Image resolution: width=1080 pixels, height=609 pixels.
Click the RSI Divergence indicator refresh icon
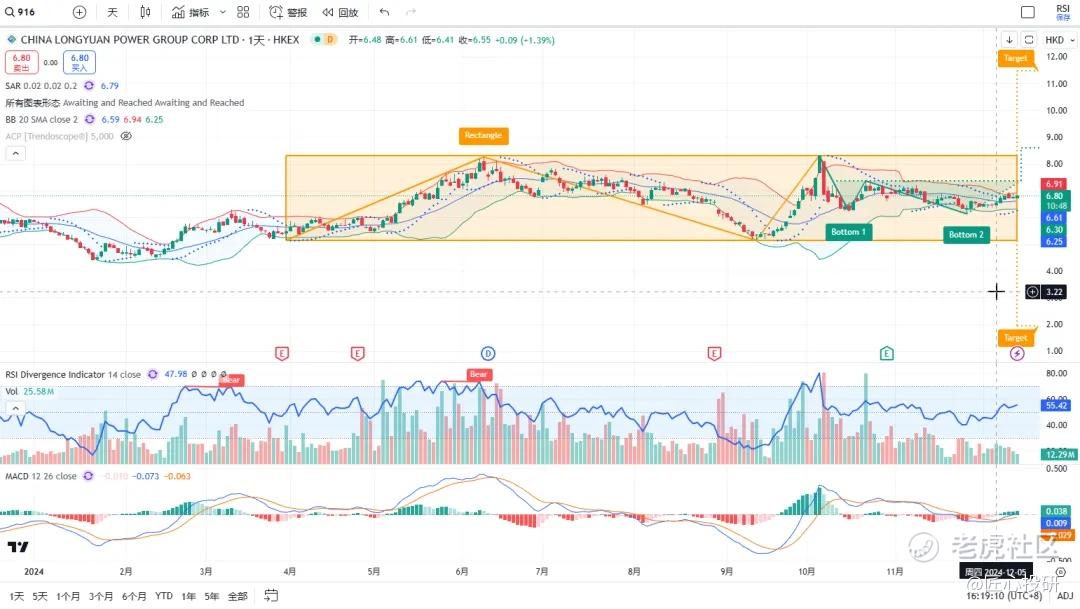tap(152, 374)
